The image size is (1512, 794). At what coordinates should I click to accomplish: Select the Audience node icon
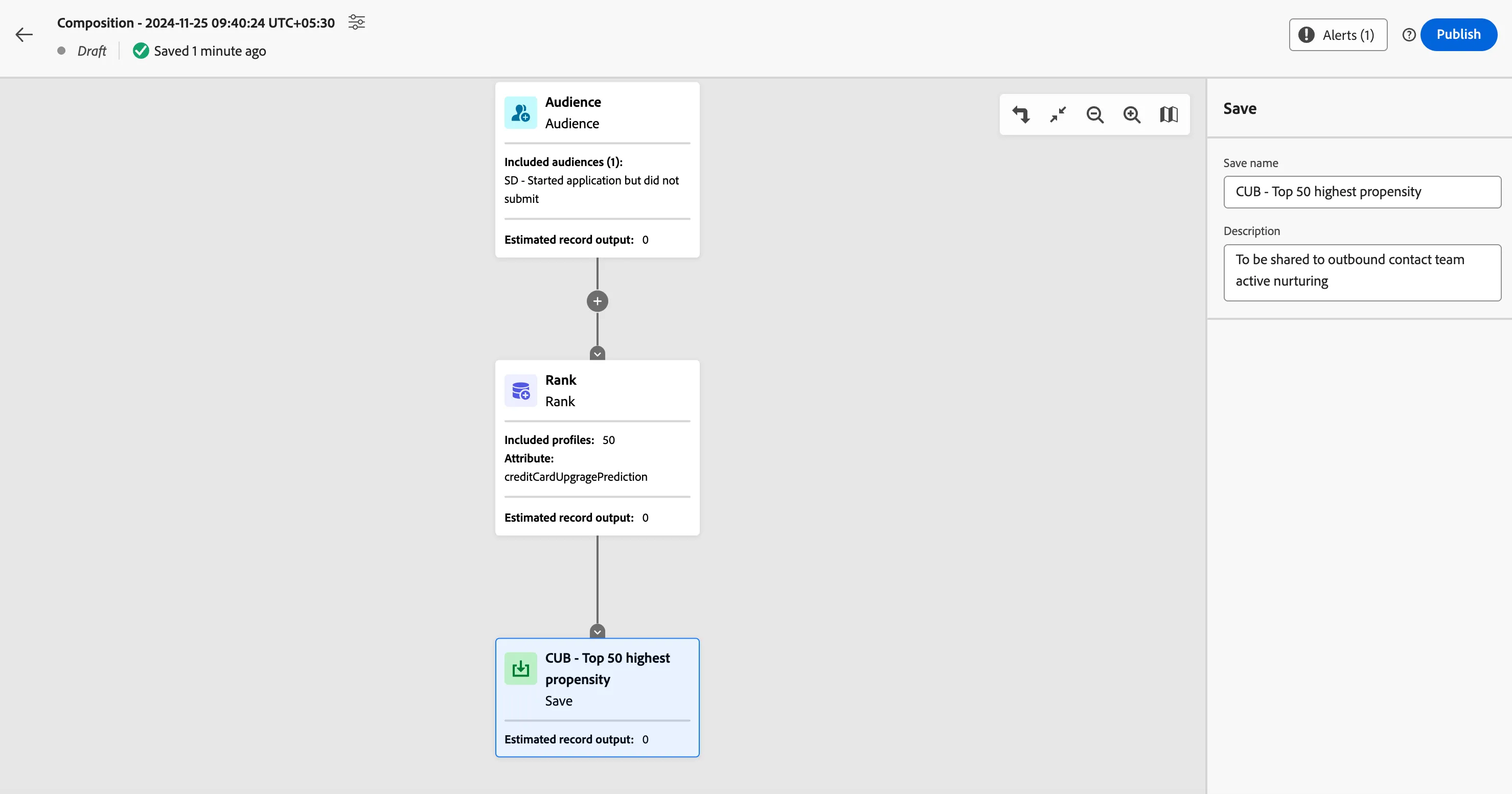521,113
